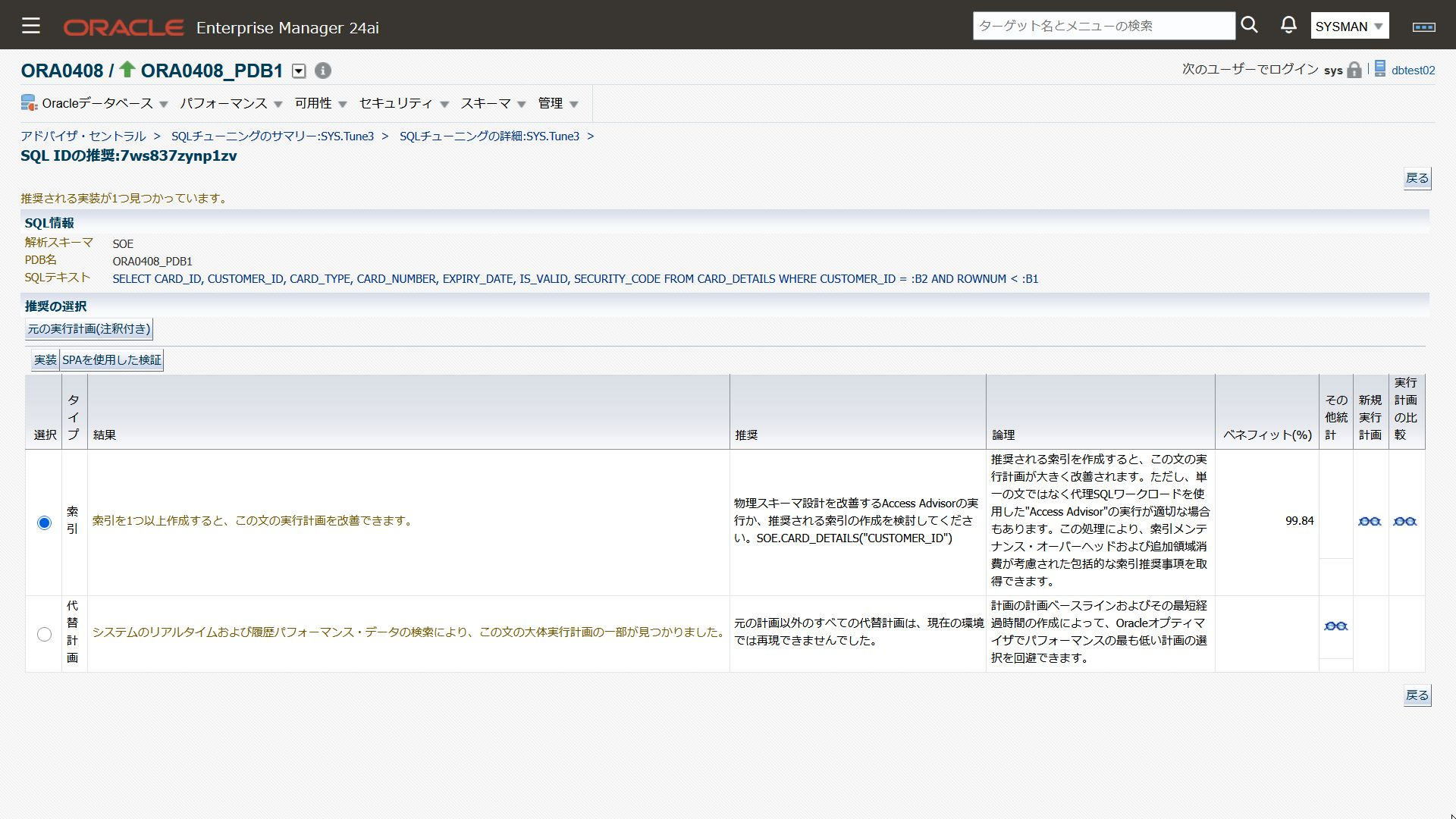View the new execution plan glasses icon

[x=1370, y=521]
